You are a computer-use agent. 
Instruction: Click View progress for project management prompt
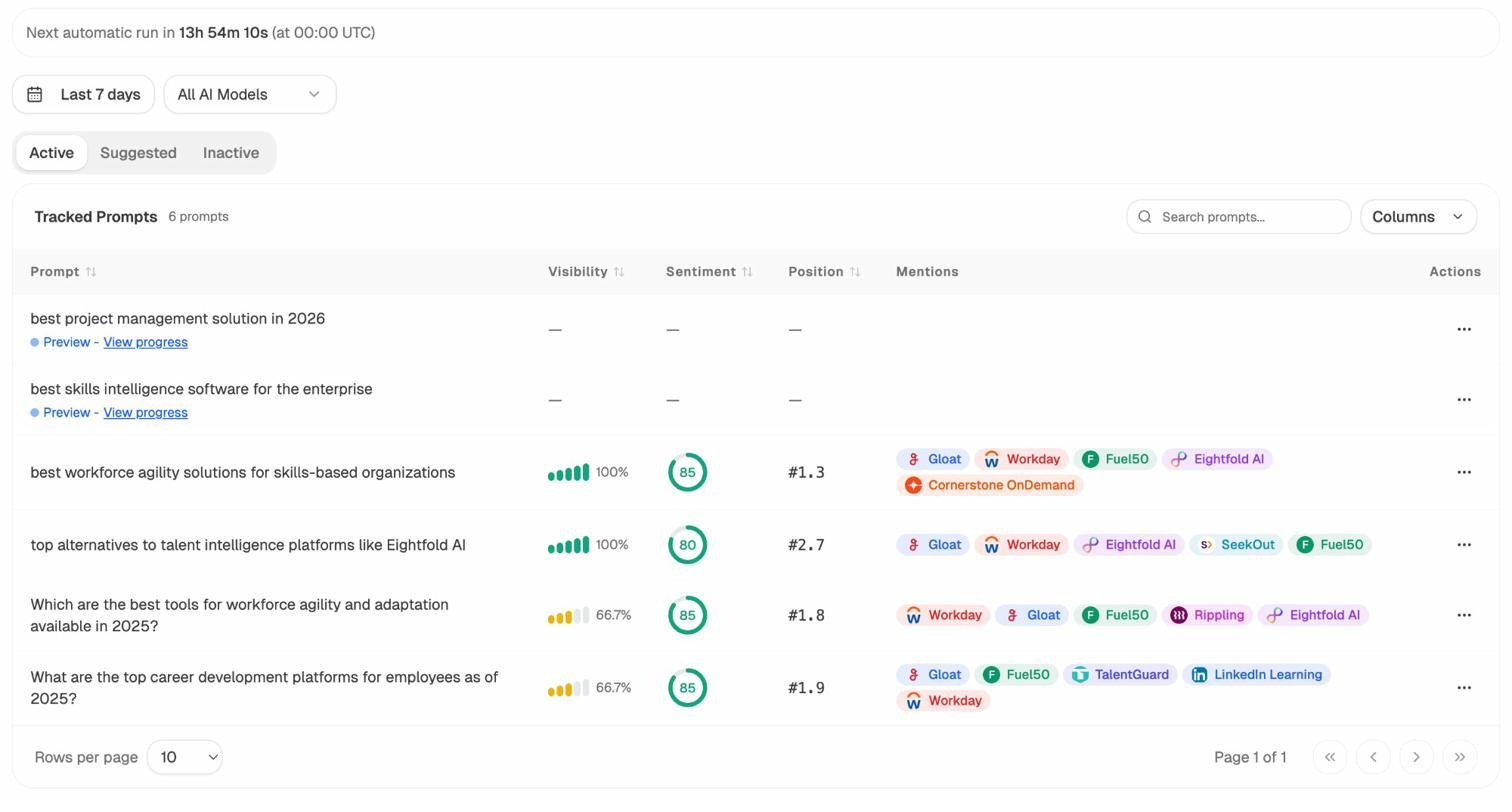145,342
